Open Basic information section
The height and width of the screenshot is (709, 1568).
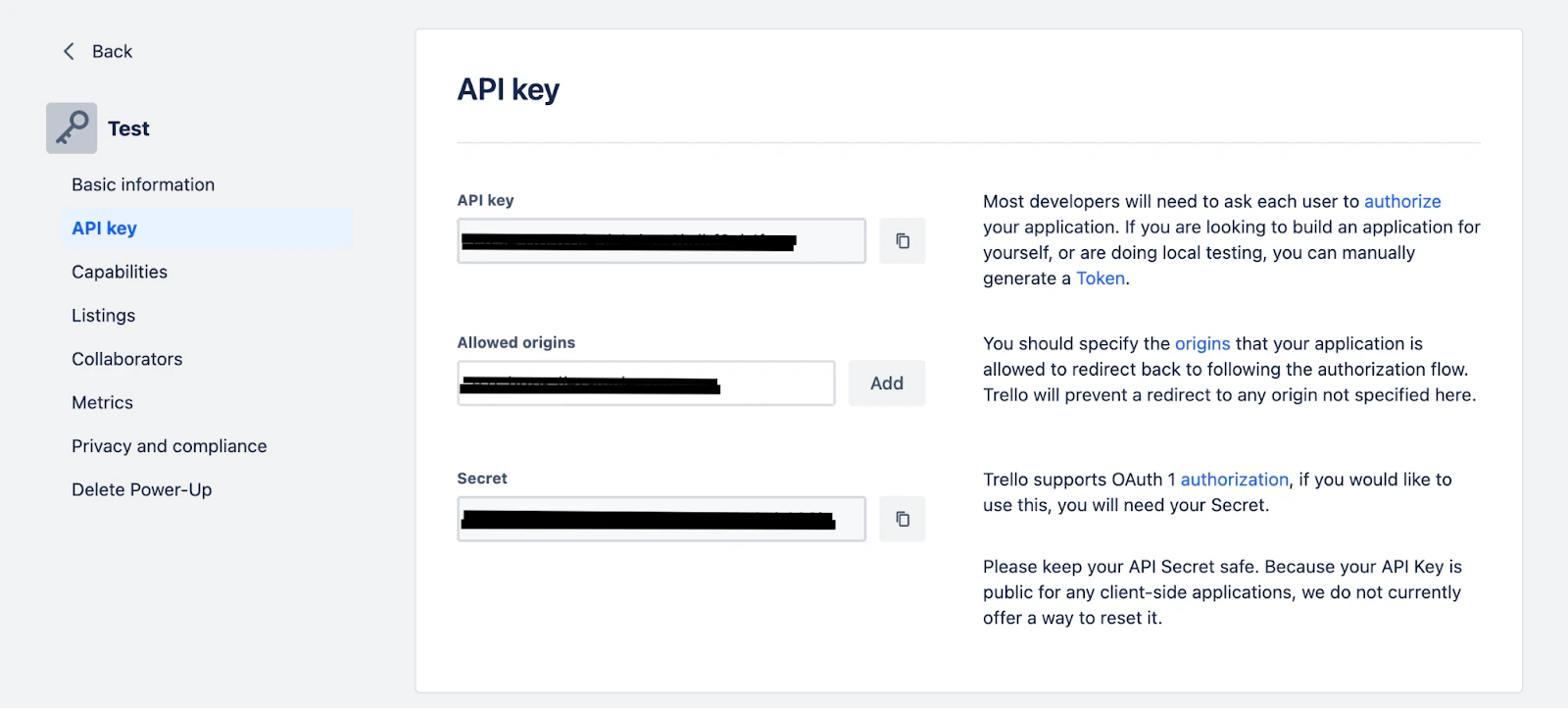[x=143, y=184]
